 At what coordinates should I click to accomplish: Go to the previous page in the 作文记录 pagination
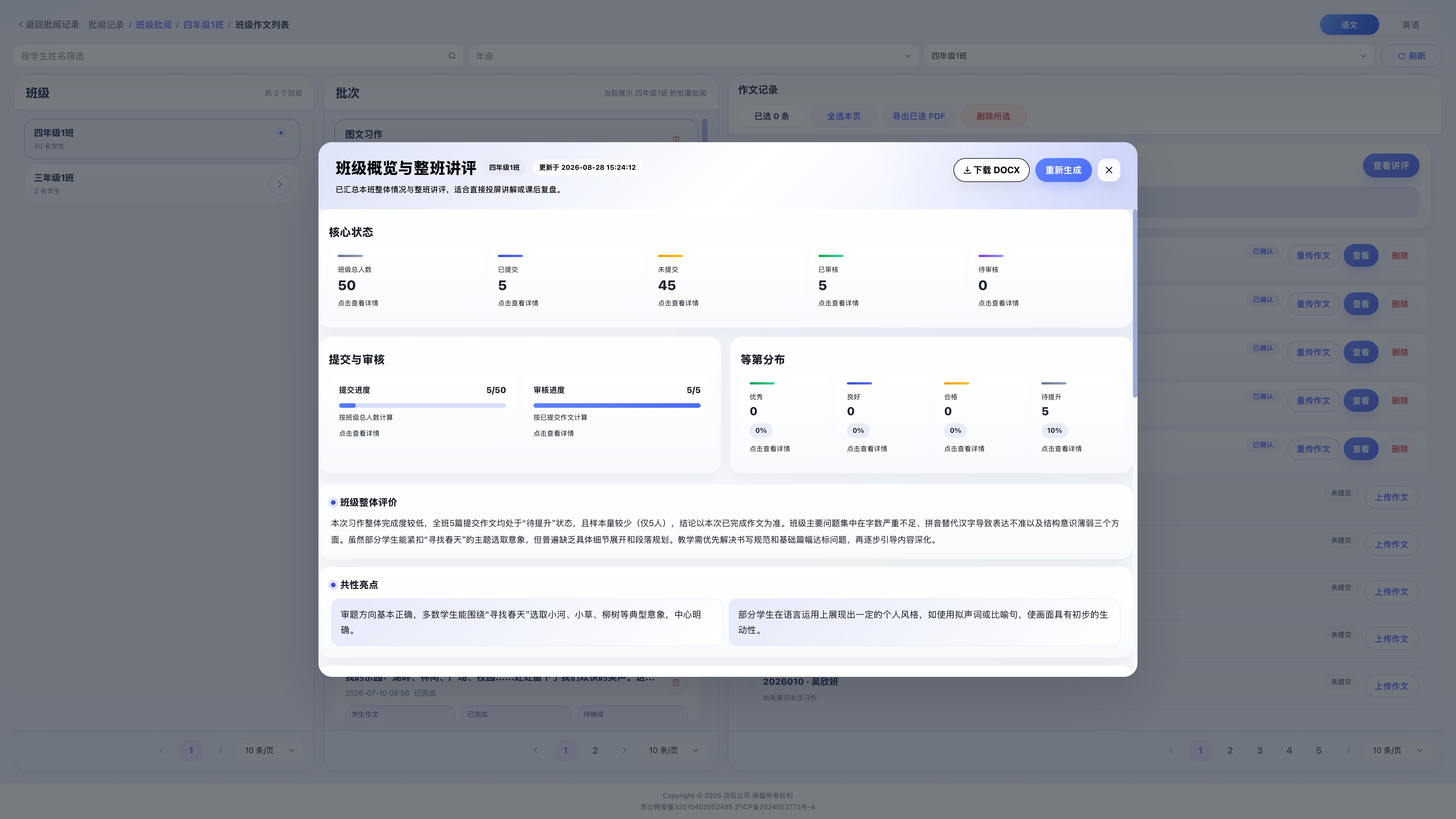(1171, 751)
